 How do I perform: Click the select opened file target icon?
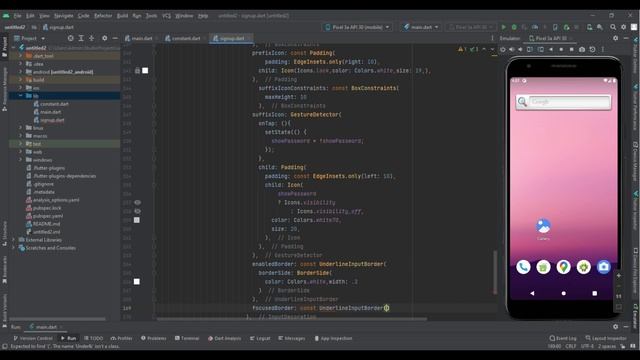[71, 38]
